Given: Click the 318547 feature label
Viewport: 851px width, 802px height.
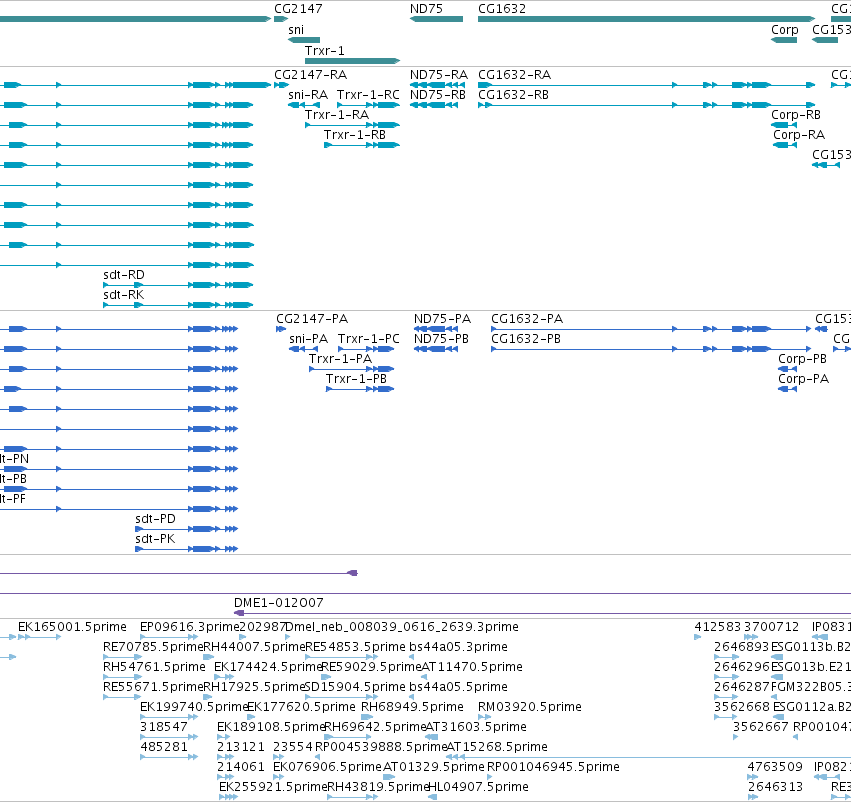Looking at the screenshot, I should point(163,727).
